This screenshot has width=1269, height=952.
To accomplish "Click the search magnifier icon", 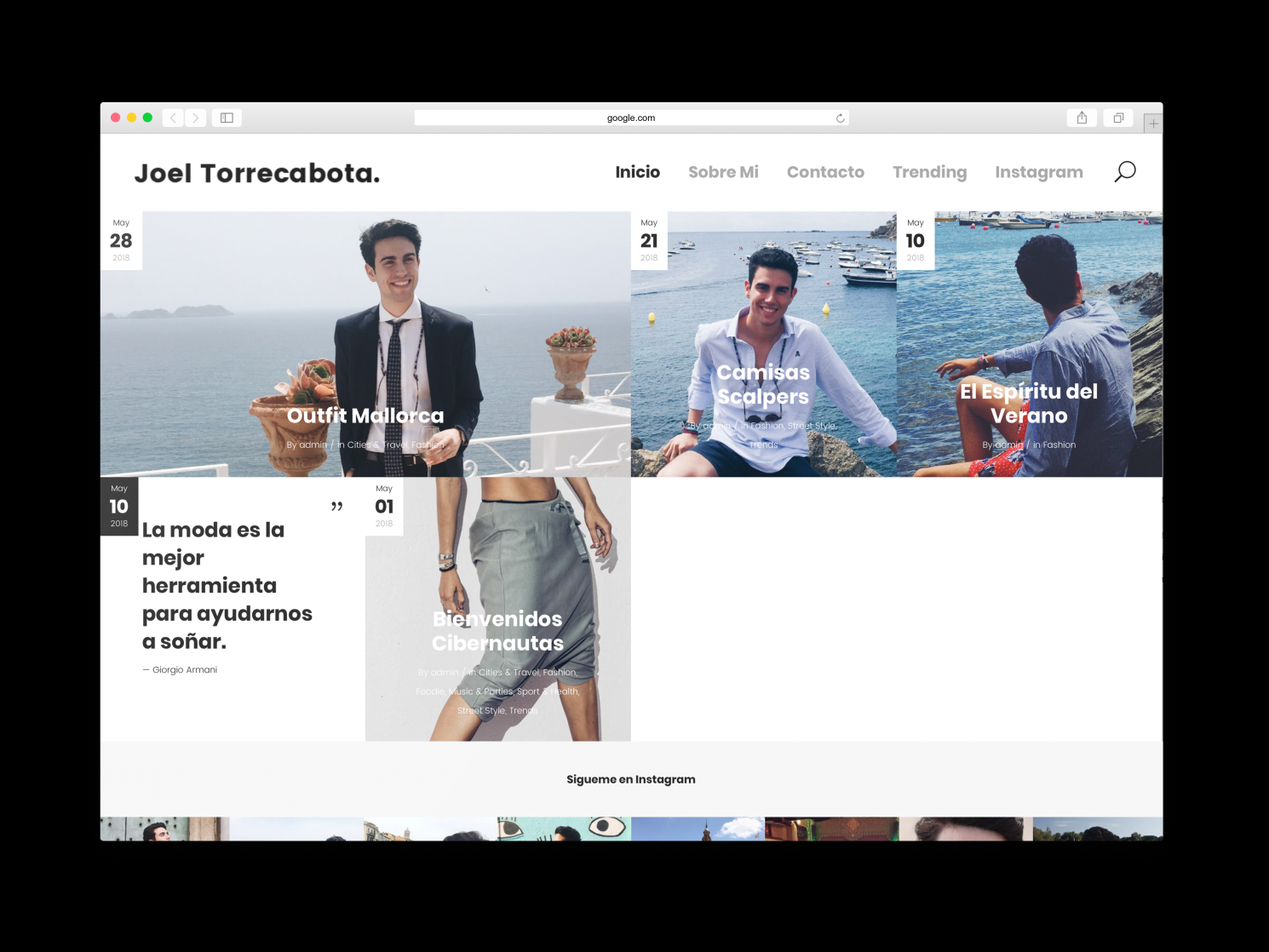I will [1124, 172].
